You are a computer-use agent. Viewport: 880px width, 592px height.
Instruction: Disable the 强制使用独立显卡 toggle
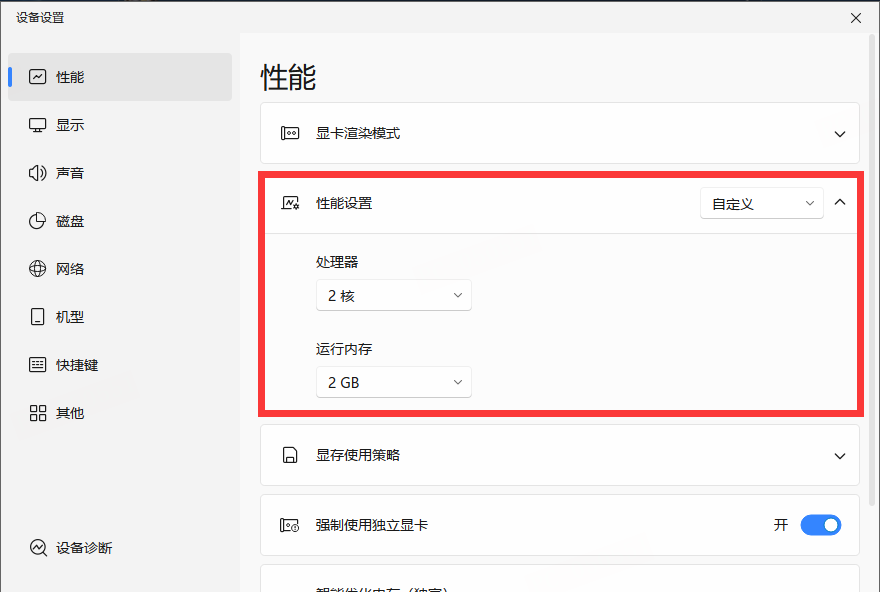[x=820, y=525]
